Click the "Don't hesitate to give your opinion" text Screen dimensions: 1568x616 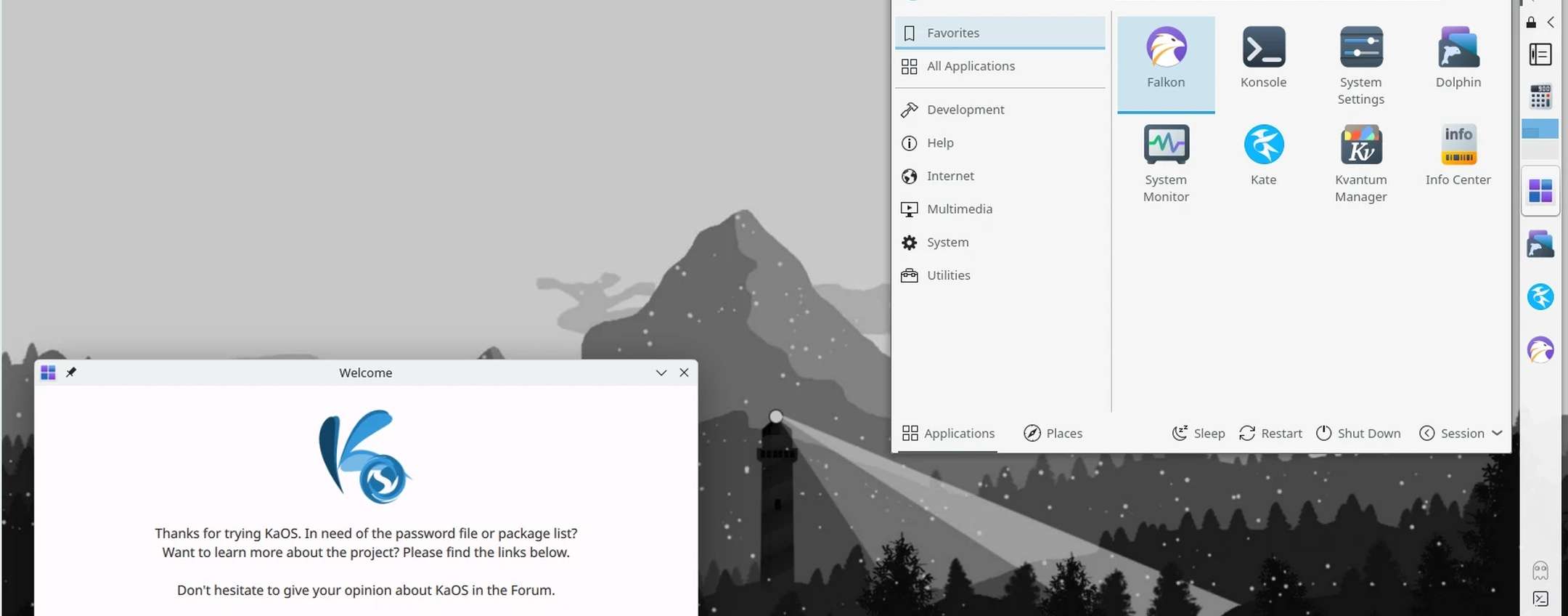[x=366, y=590]
